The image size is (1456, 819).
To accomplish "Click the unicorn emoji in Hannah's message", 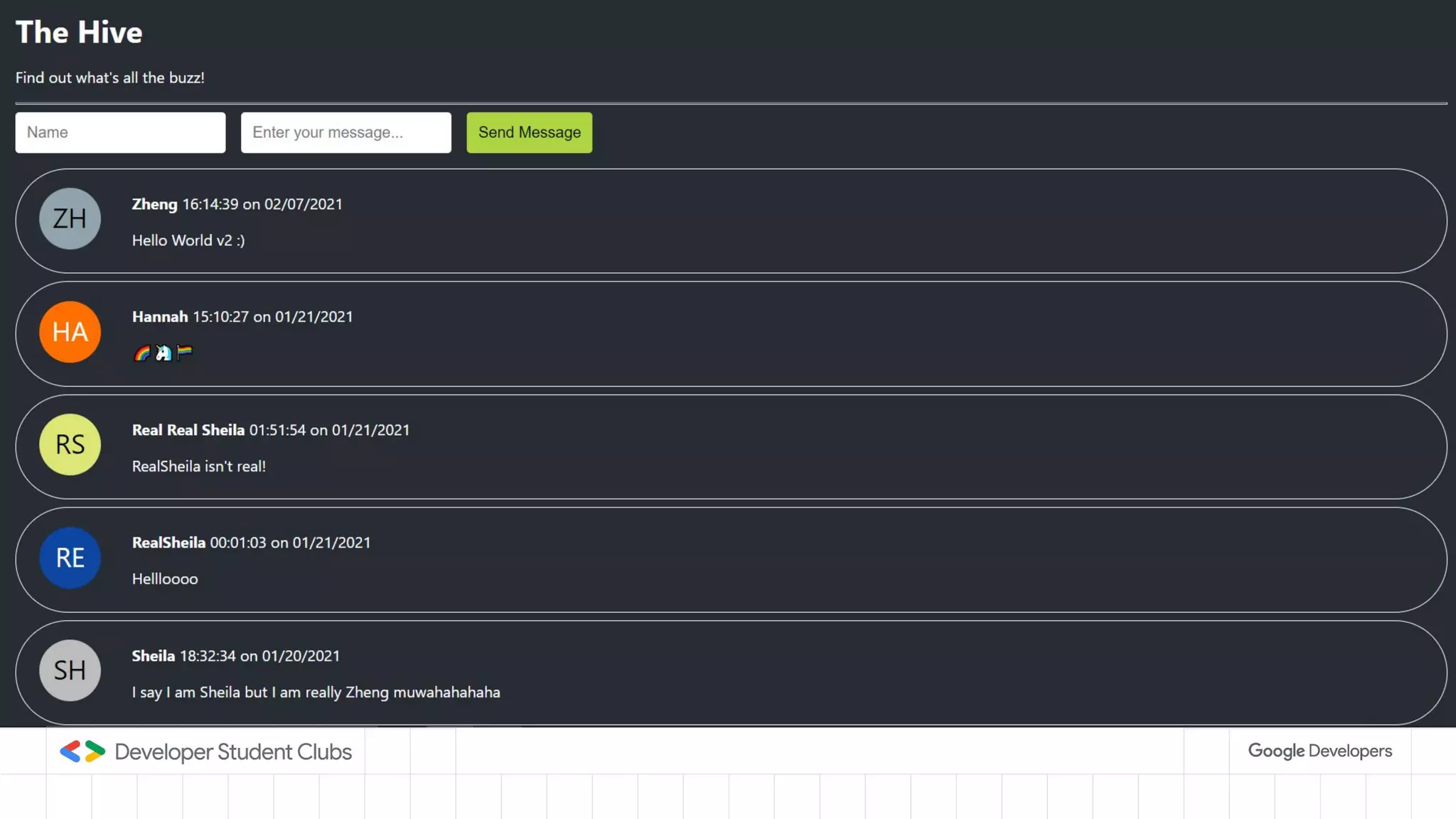I will 164,353.
